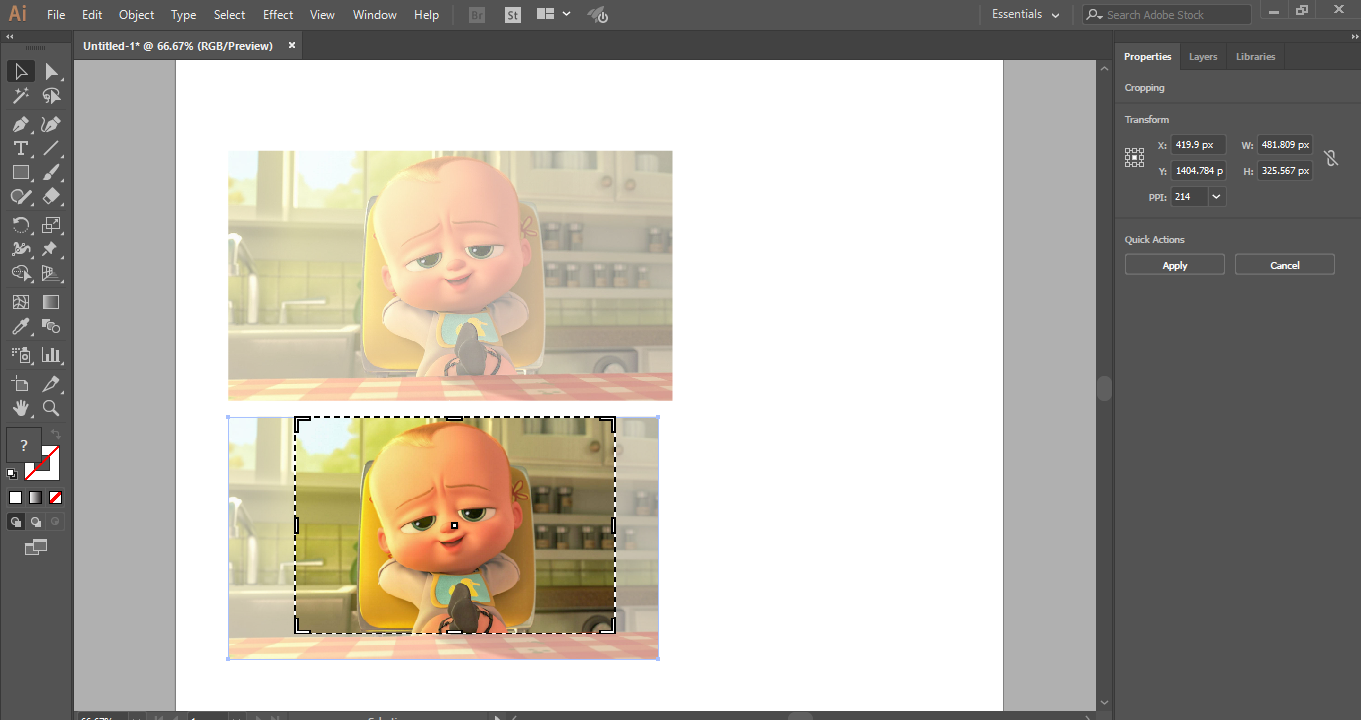This screenshot has height=720, width=1361.
Task: Set the reference point grid in Transform
Action: (x=1134, y=157)
